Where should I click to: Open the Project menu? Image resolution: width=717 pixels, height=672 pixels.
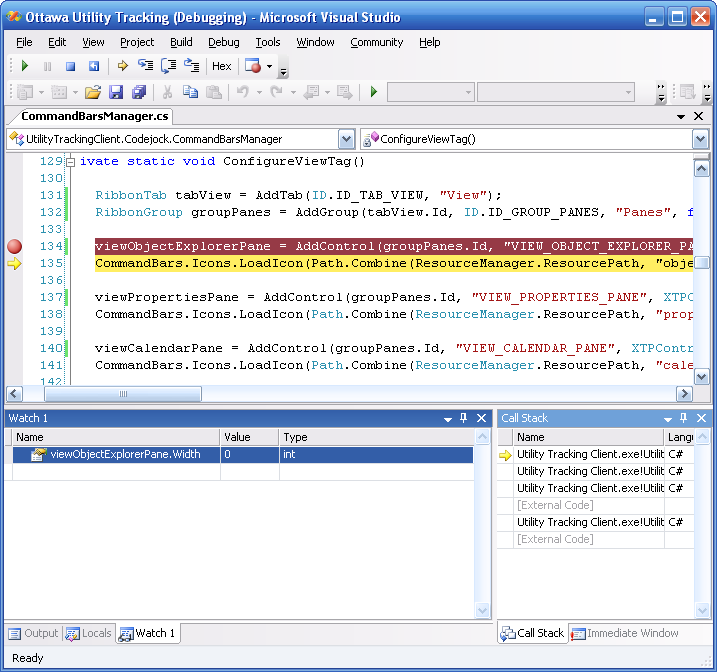(137, 42)
